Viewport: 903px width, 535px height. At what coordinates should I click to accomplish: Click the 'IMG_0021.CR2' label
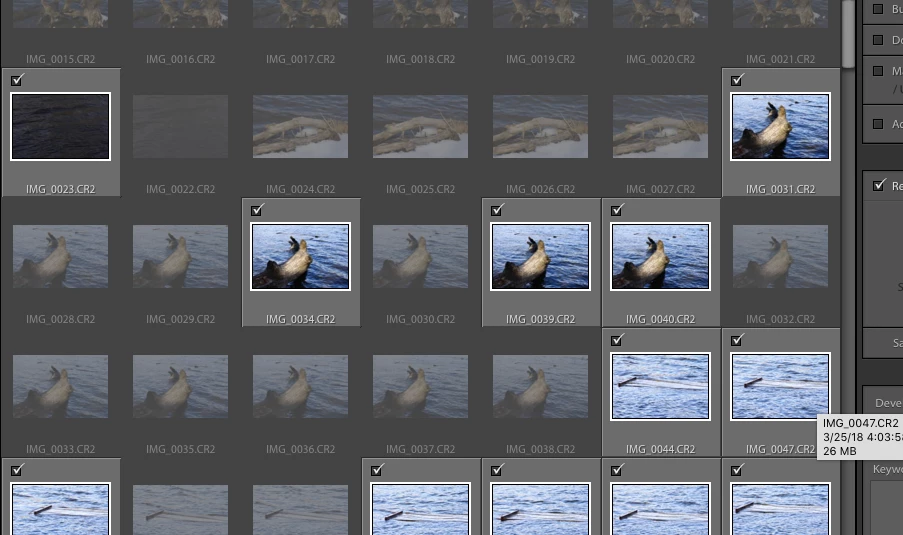780,59
